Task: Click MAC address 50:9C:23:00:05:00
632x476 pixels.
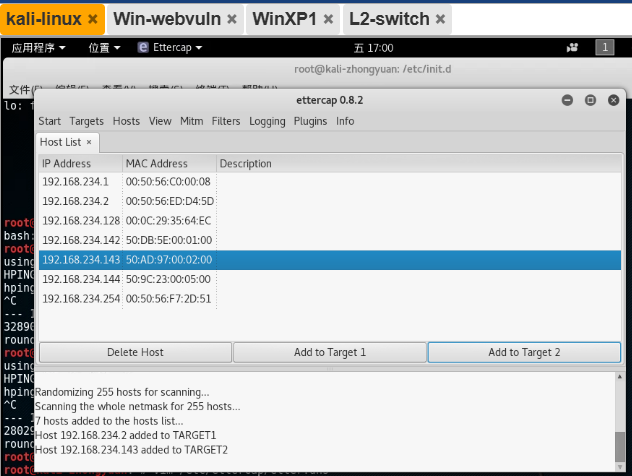Action: click(168, 279)
